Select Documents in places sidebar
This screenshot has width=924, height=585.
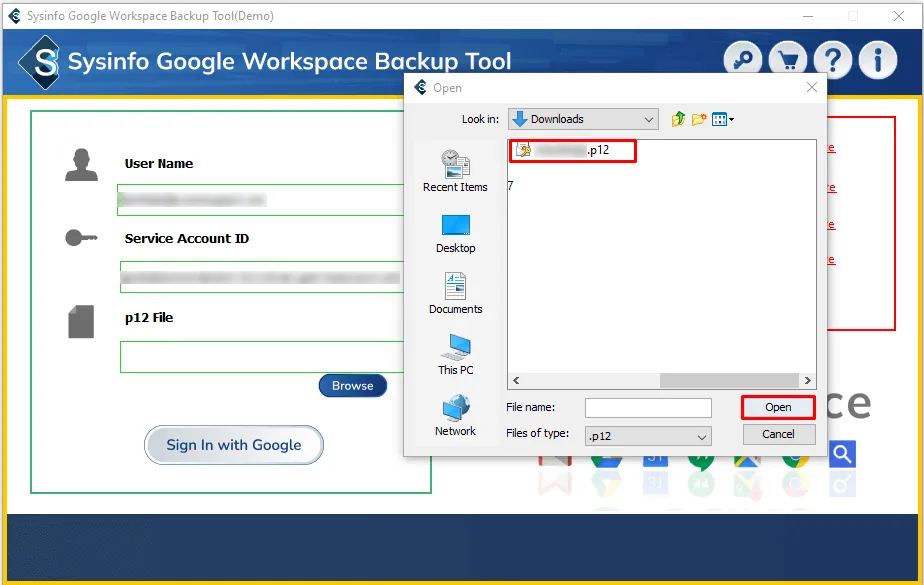[455, 293]
